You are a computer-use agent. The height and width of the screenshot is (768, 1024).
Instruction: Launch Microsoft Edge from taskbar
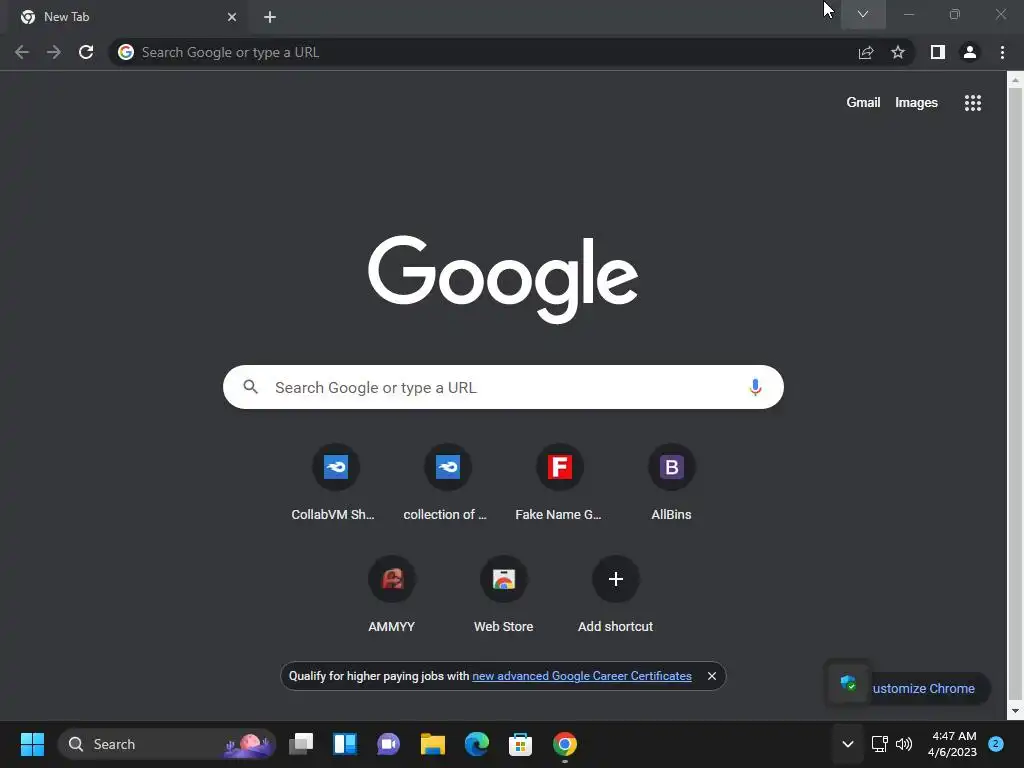477,744
